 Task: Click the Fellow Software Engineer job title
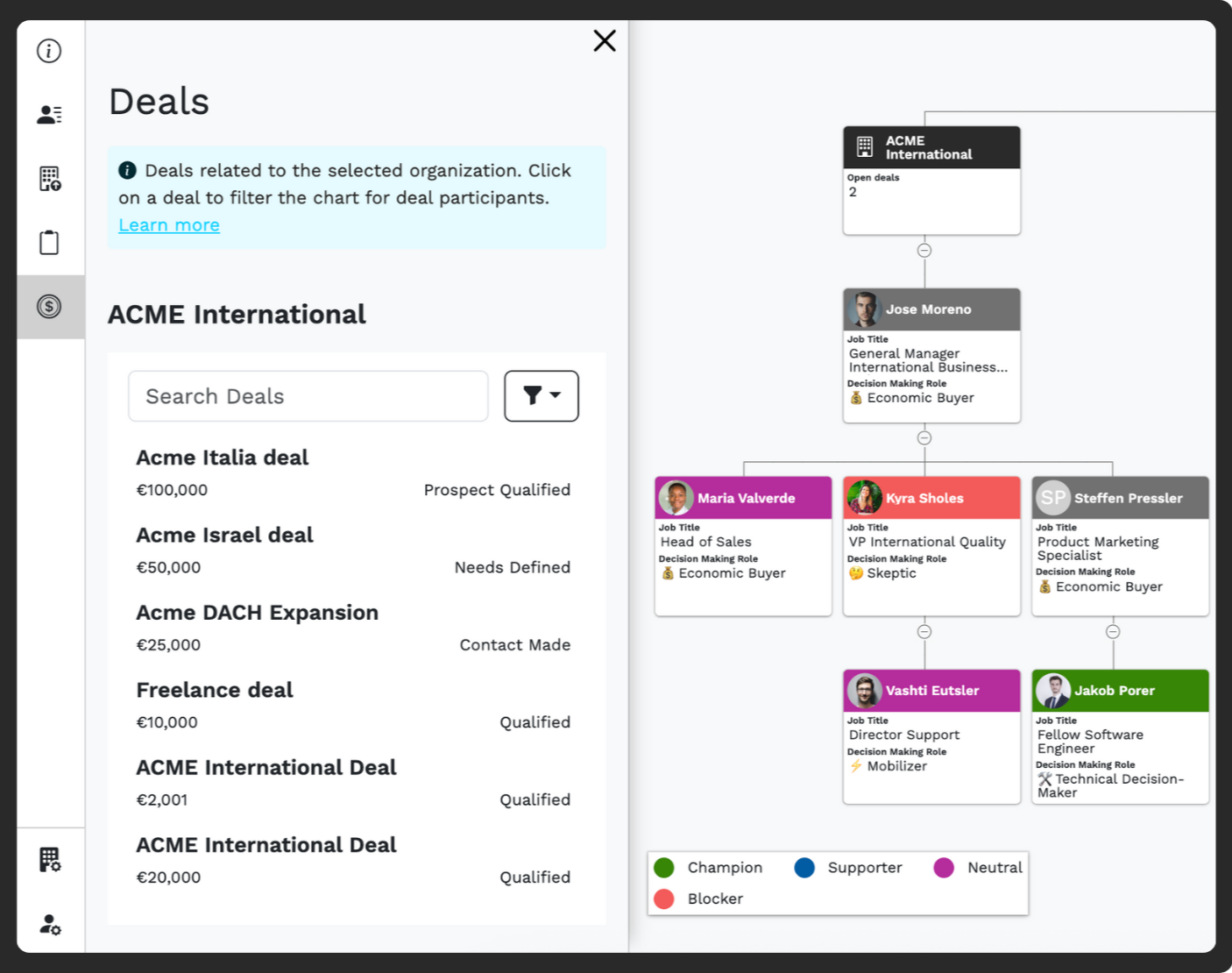(x=1090, y=742)
